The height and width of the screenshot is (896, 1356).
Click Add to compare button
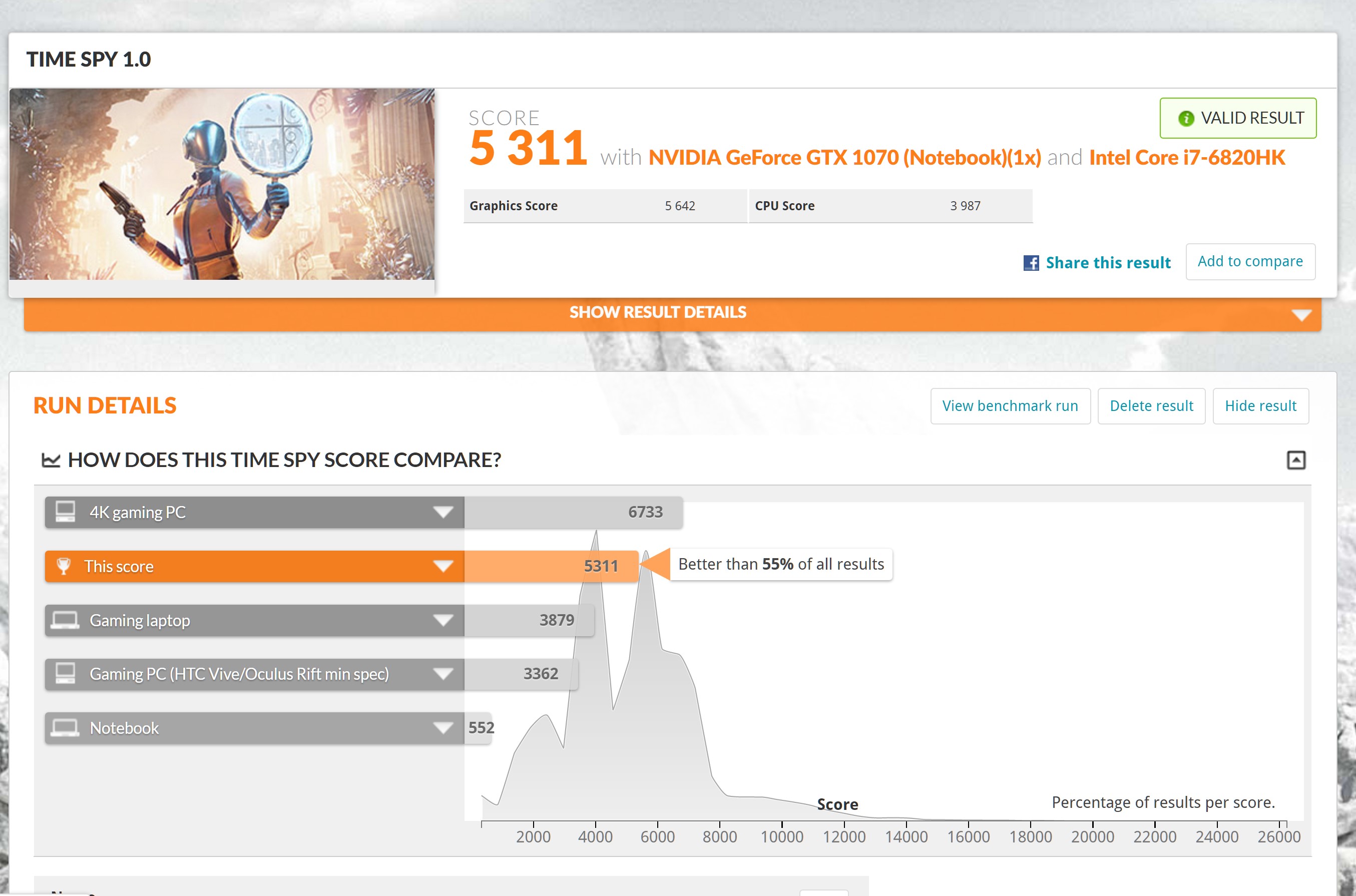(x=1250, y=262)
